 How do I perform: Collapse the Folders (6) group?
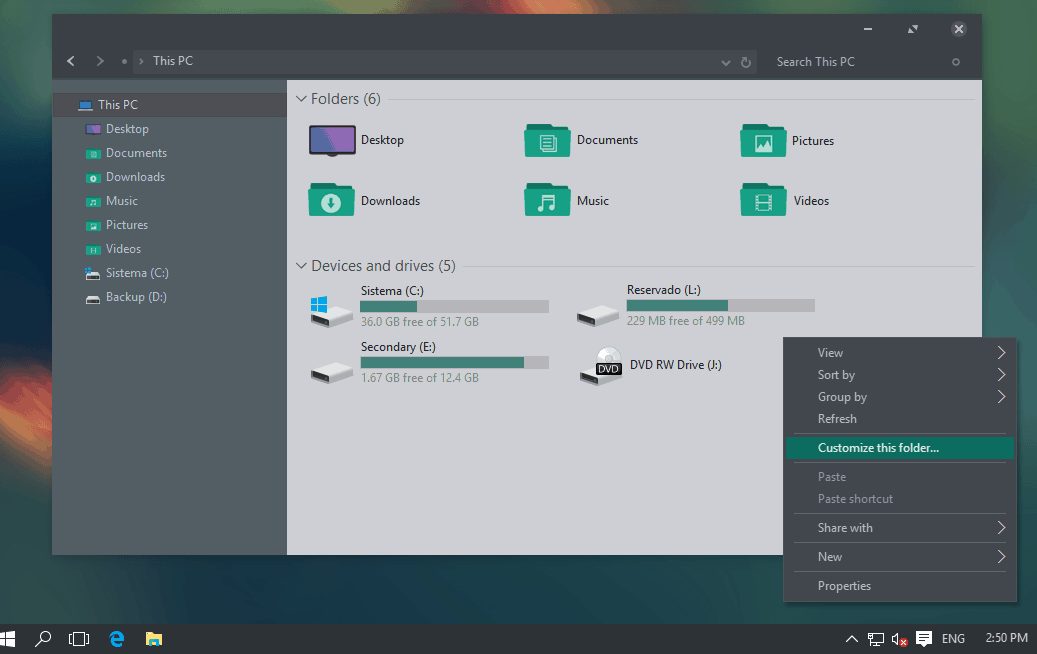point(301,99)
